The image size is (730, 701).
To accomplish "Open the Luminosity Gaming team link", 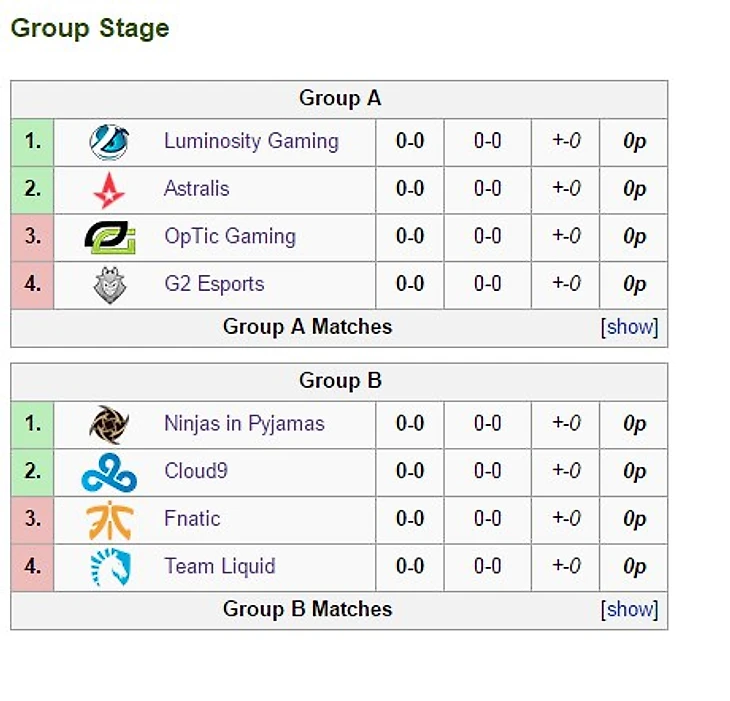I will (x=251, y=142).
